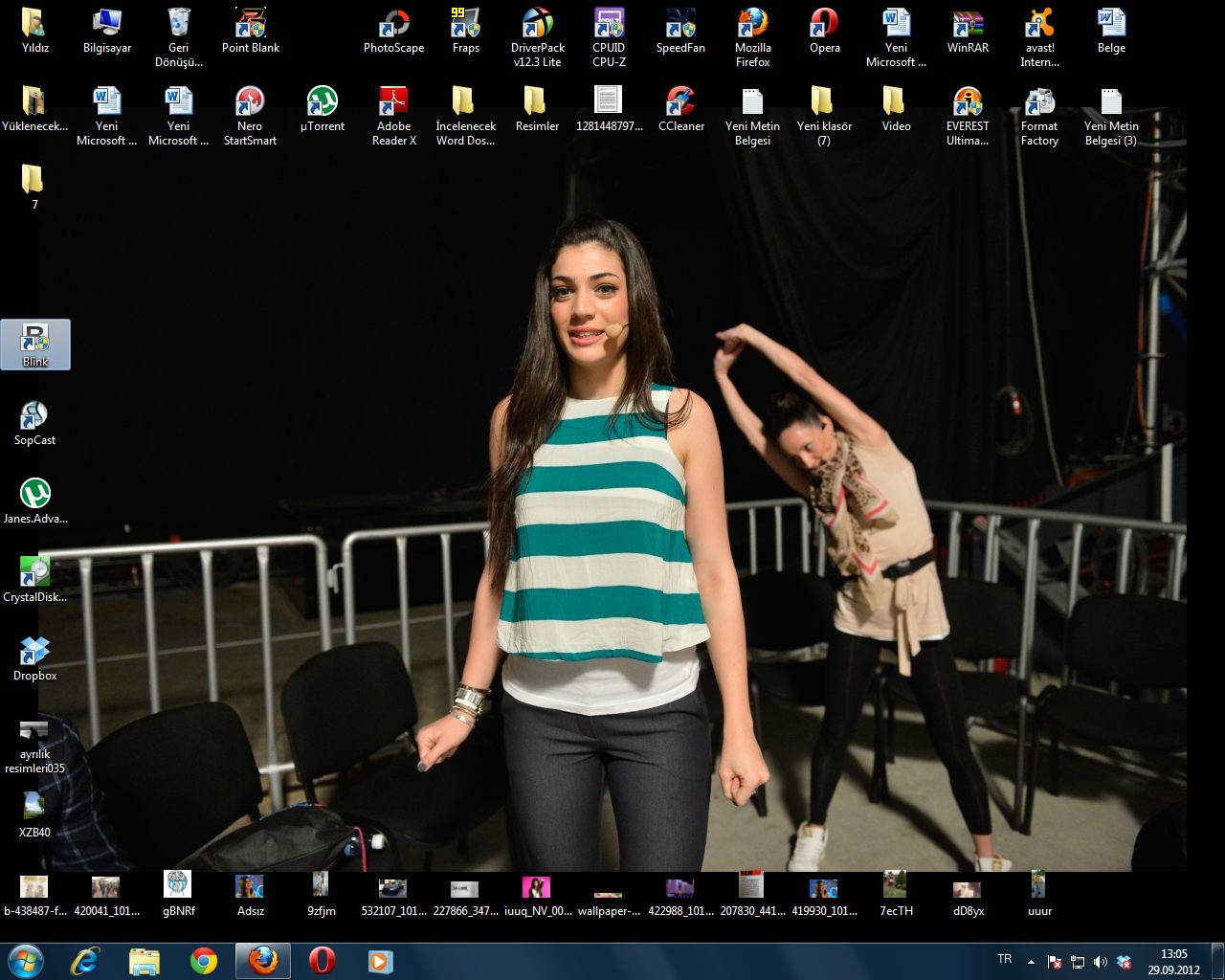Launch the Fraps shortcut
This screenshot has height=980, width=1225.
(465, 30)
